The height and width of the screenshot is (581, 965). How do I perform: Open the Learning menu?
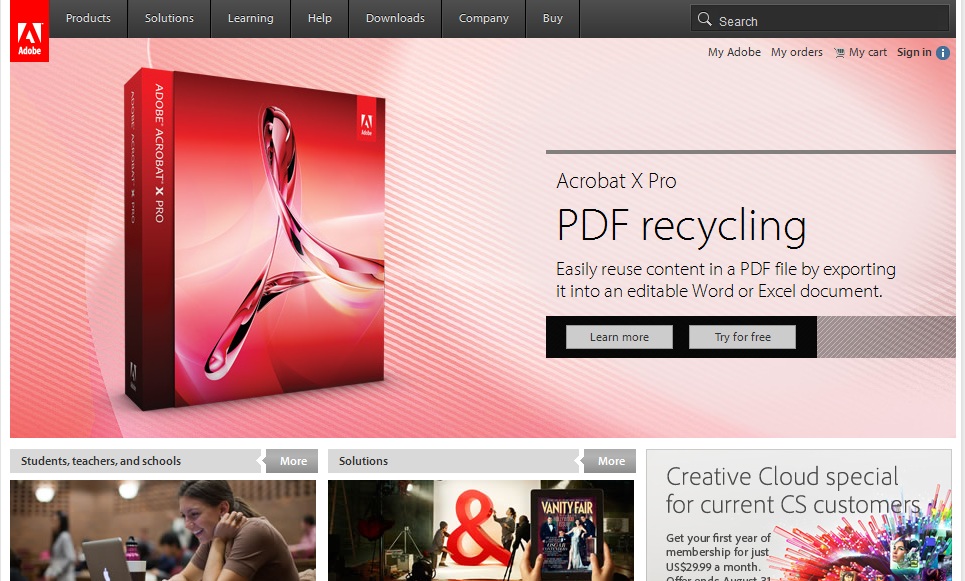point(250,18)
